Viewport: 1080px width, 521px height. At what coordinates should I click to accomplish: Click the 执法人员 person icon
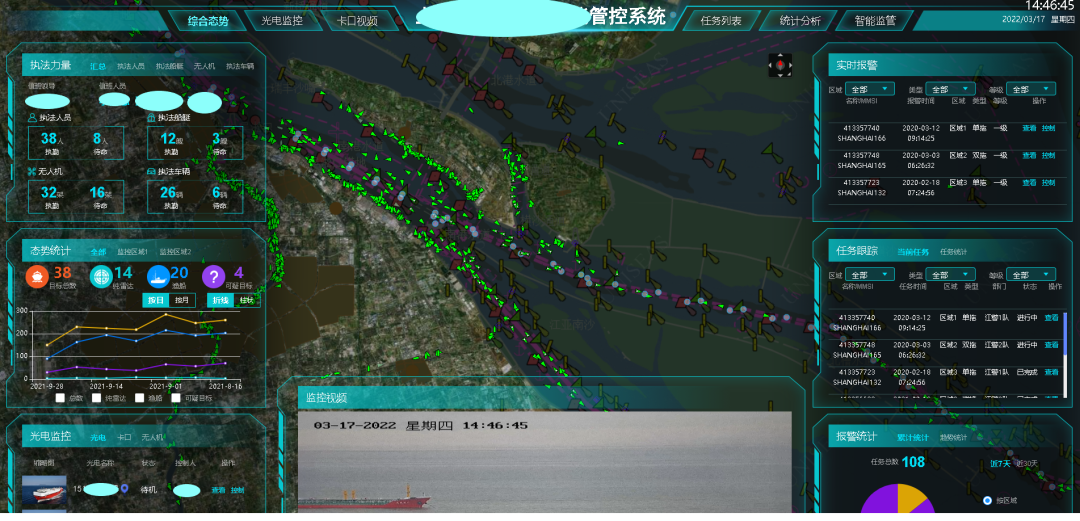pyautogui.click(x=32, y=118)
